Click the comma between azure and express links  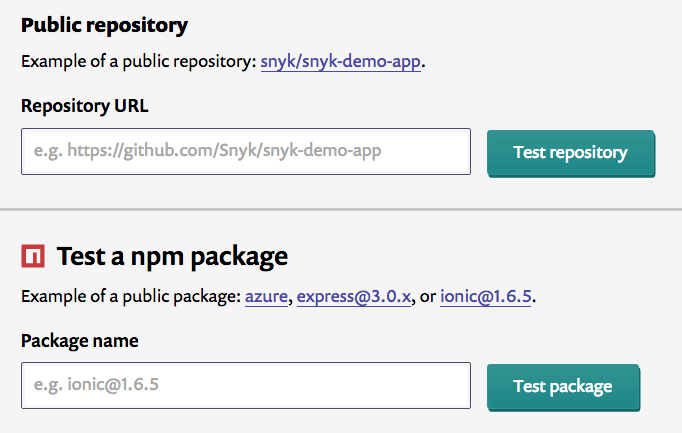click(291, 300)
